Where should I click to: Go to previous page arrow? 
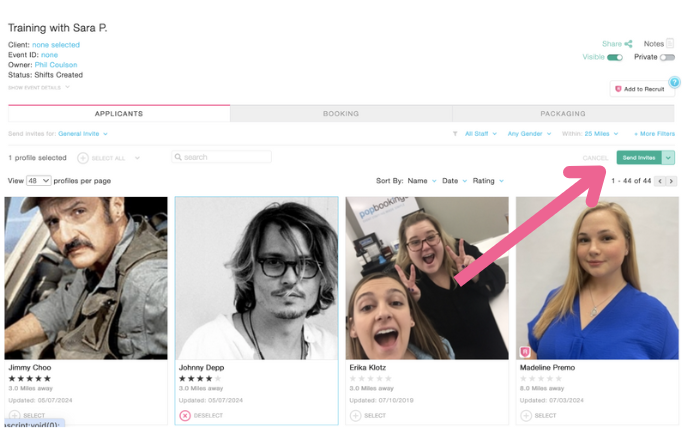[660, 181]
